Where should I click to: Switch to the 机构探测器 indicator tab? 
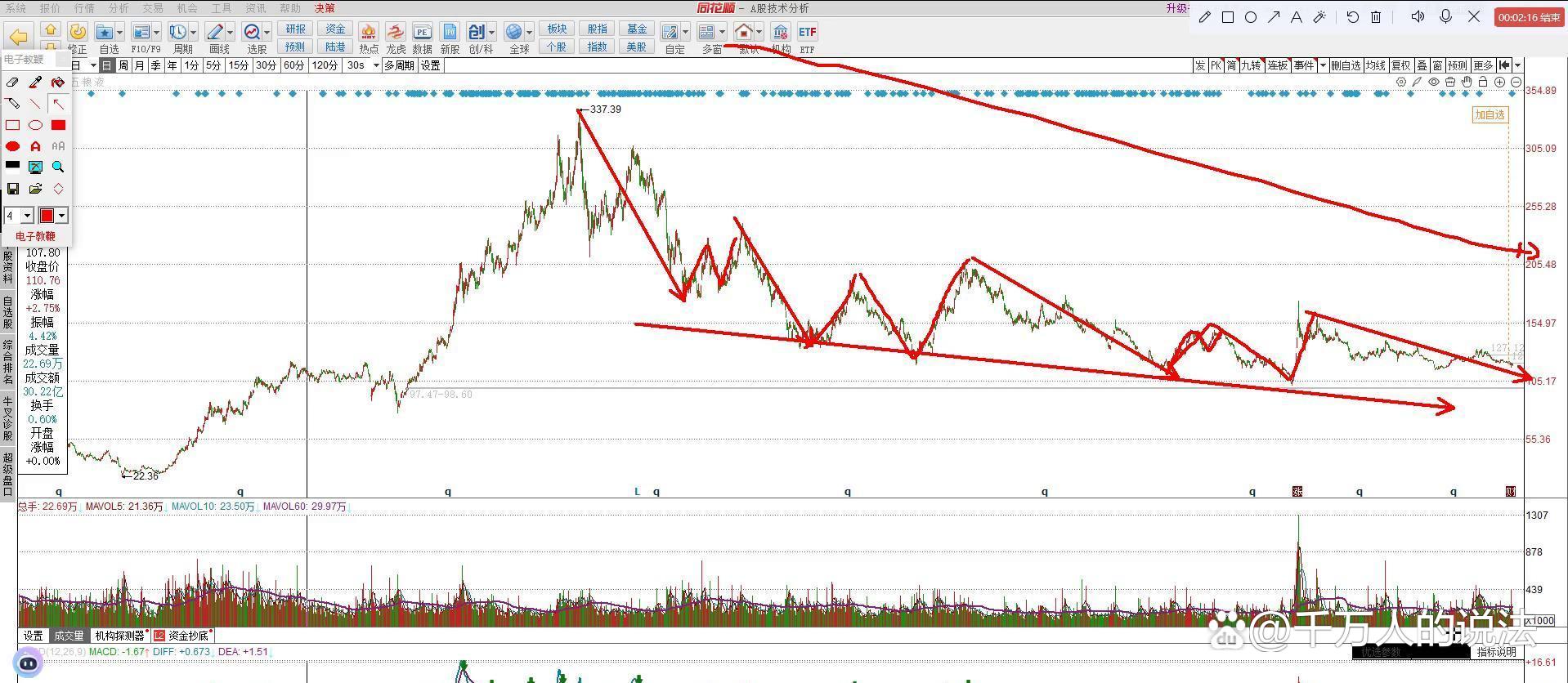point(119,636)
